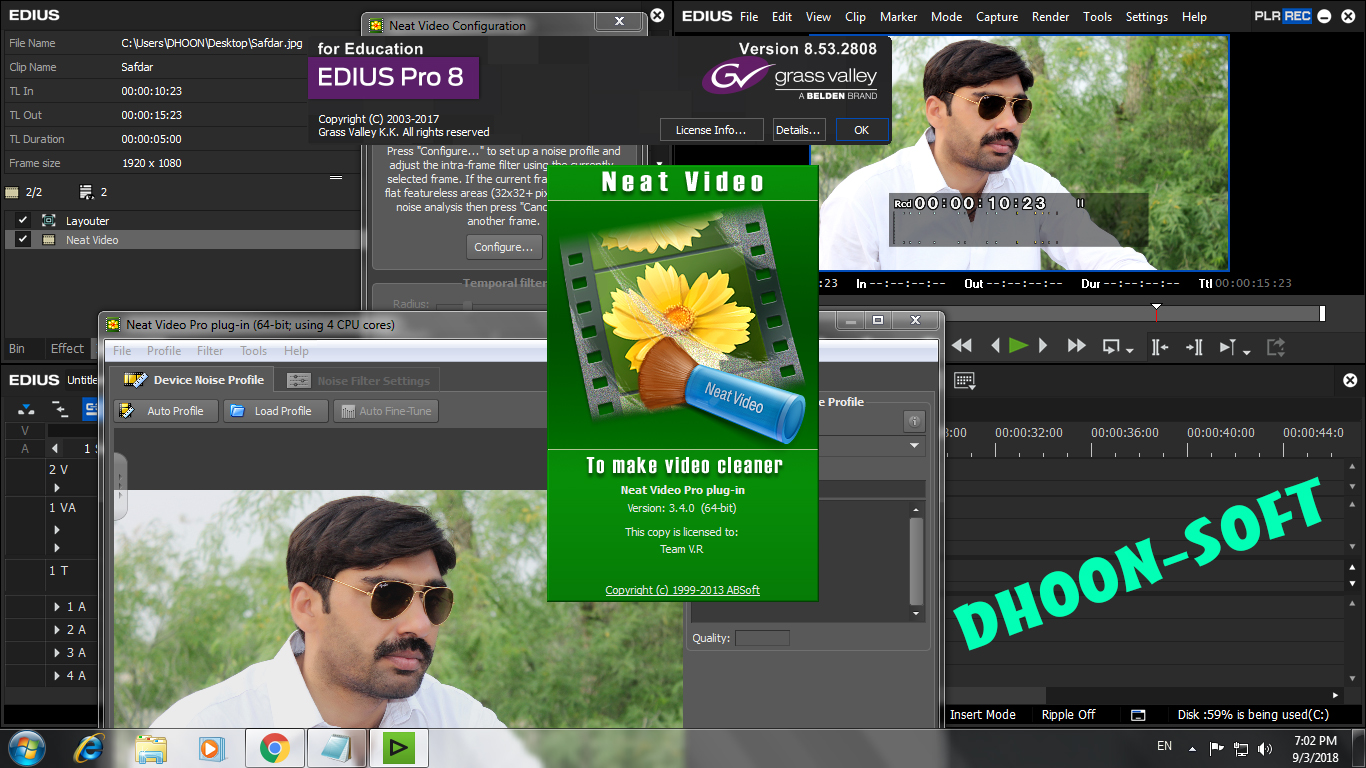Screen dimensions: 1366x768
Task: Toggle Insert Mode in the status bar
Action: click(982, 715)
